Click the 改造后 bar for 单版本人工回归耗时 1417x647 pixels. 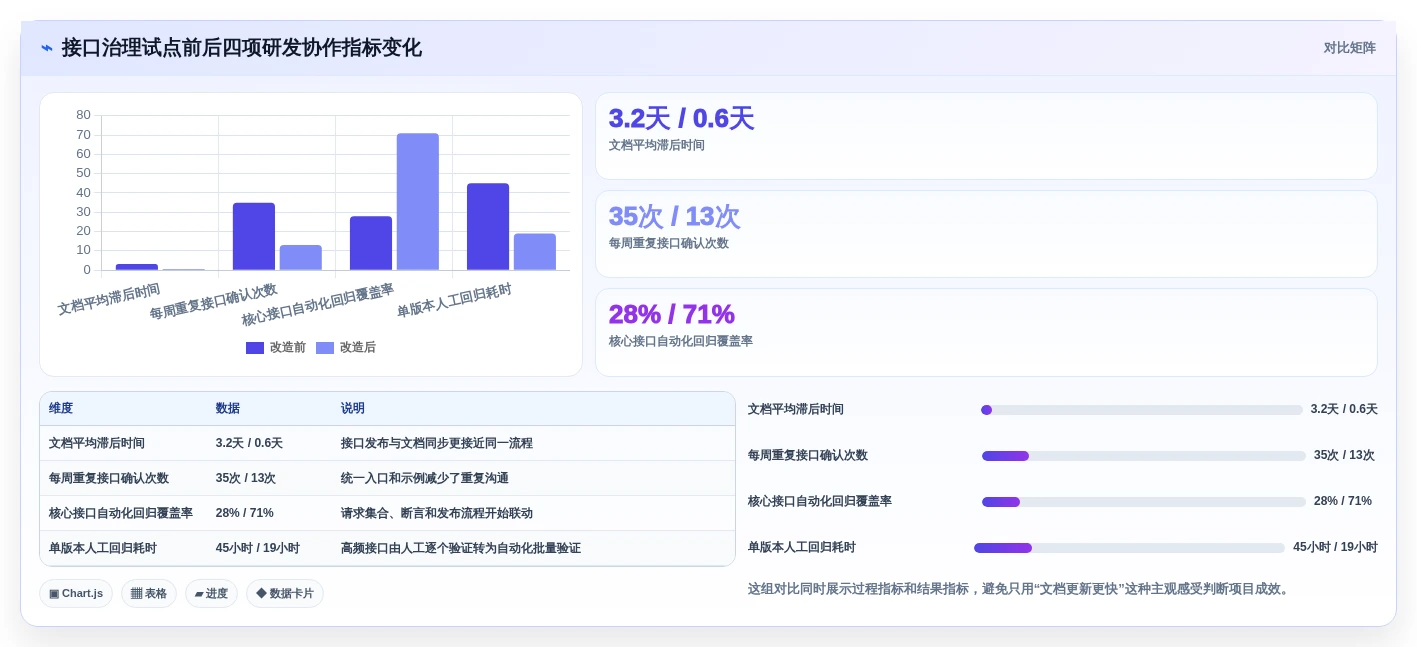coord(535,252)
